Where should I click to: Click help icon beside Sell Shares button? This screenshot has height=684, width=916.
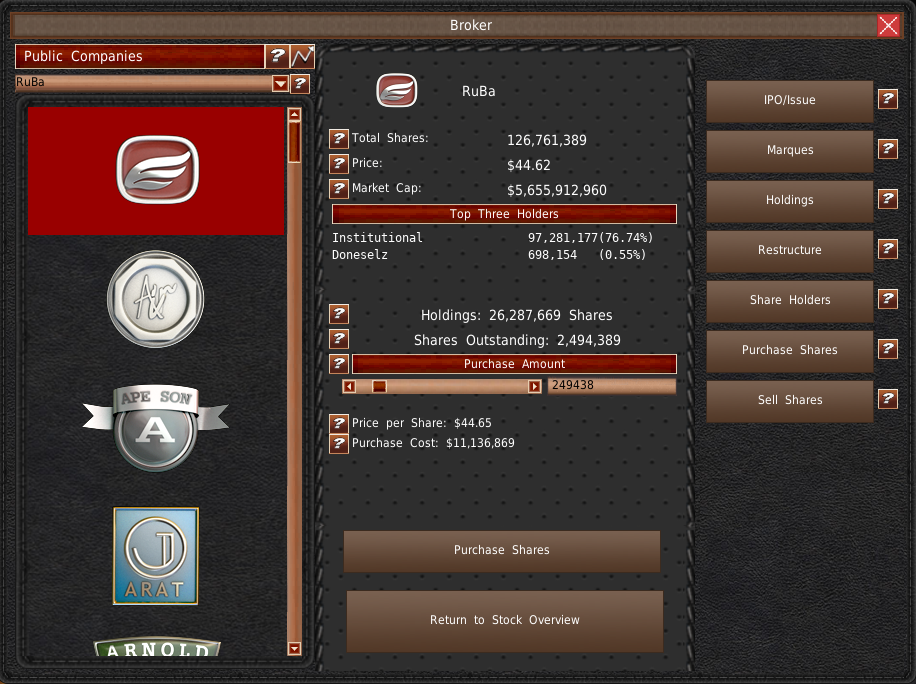coord(887,399)
